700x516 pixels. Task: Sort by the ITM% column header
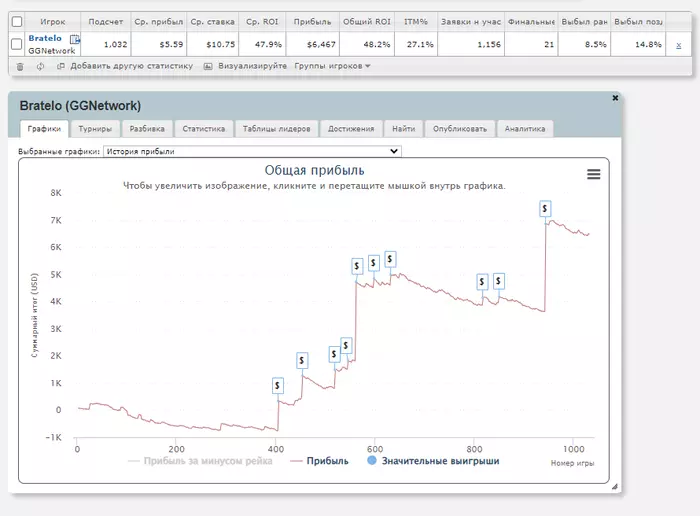(416, 21)
